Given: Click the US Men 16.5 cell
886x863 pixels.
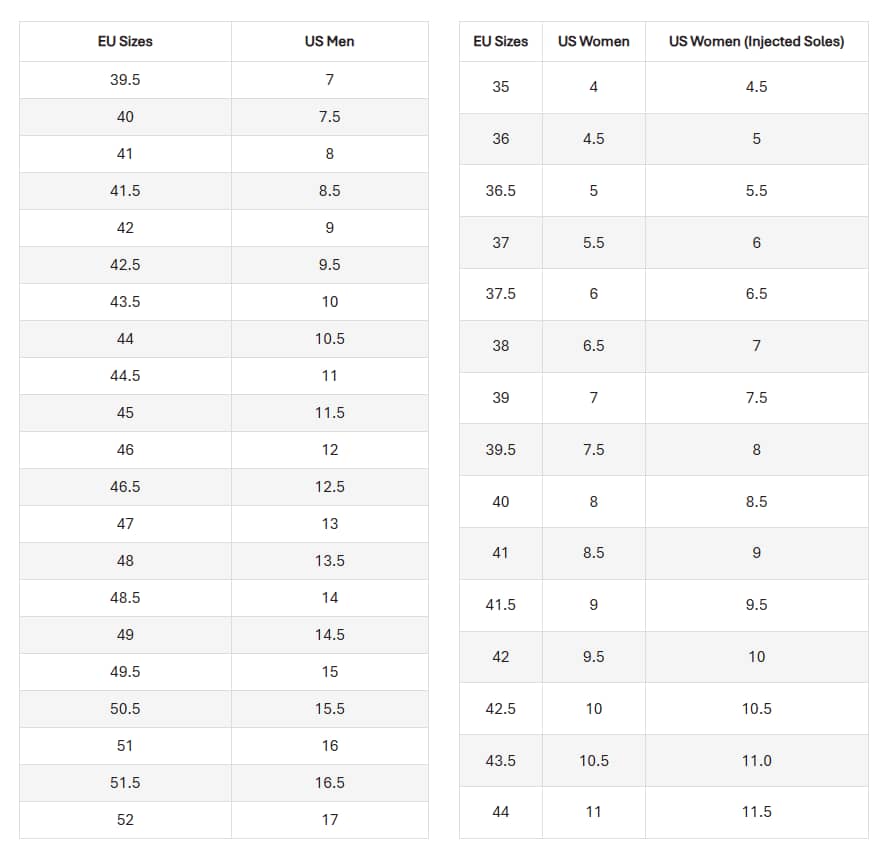Looking at the screenshot, I should coord(329,783).
